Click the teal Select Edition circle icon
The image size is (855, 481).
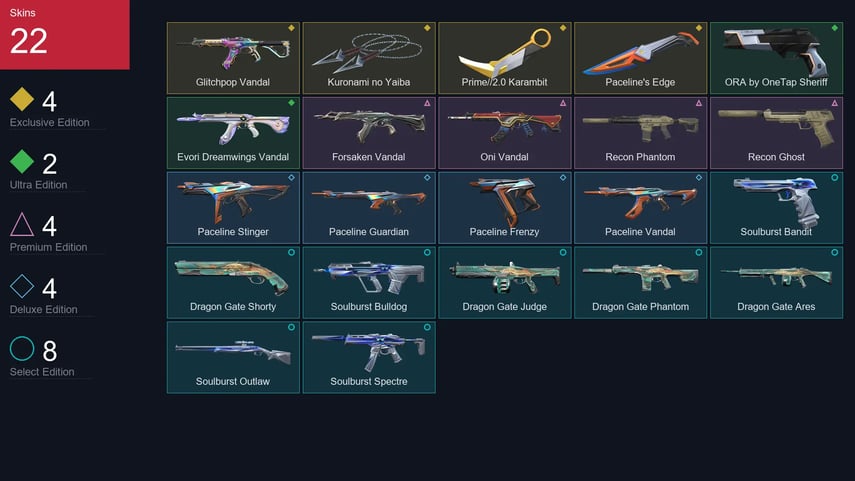click(22, 348)
